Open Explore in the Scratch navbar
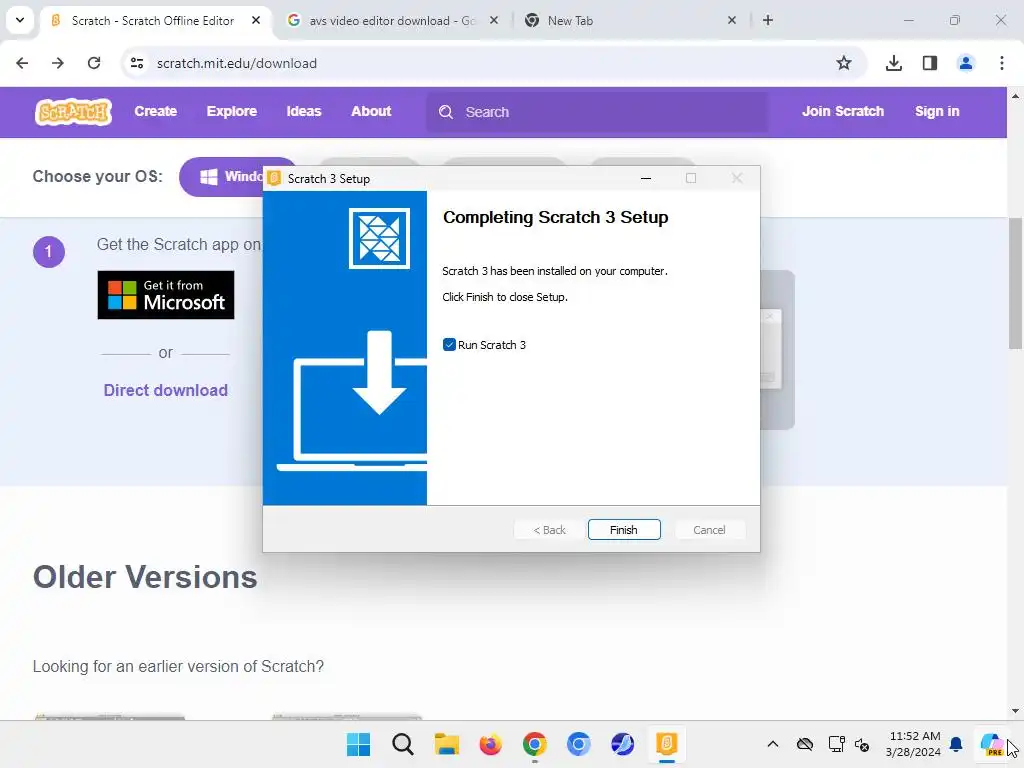Screen dimensions: 1024x768 (232, 112)
